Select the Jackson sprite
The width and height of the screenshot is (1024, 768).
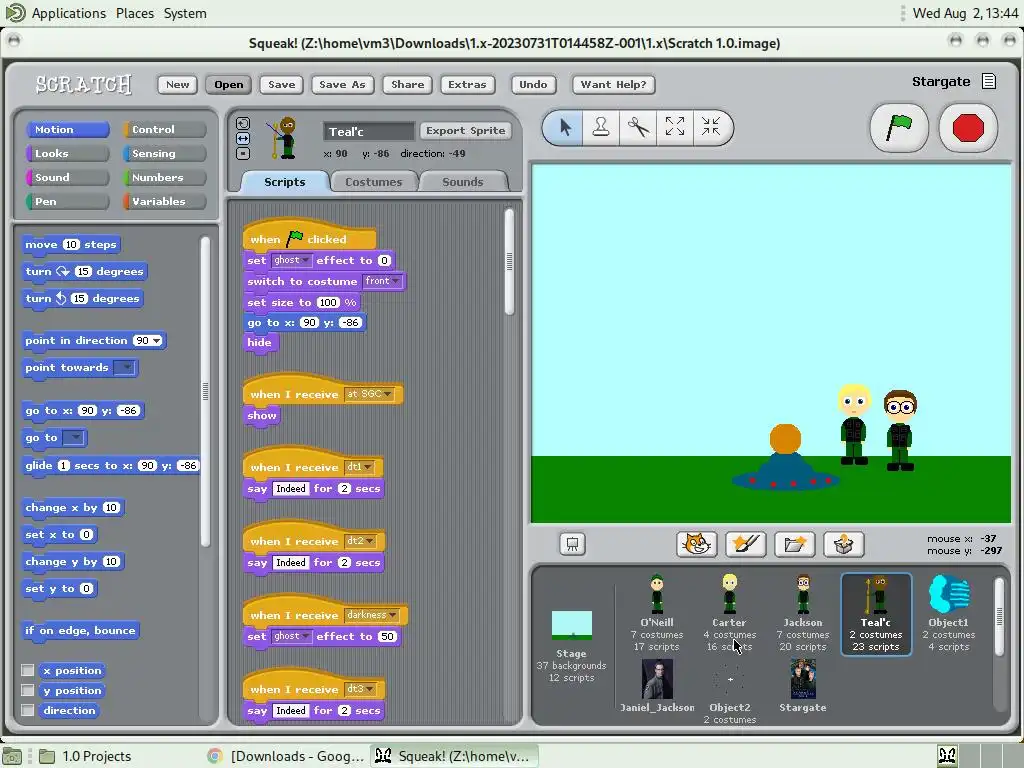pyautogui.click(x=803, y=613)
